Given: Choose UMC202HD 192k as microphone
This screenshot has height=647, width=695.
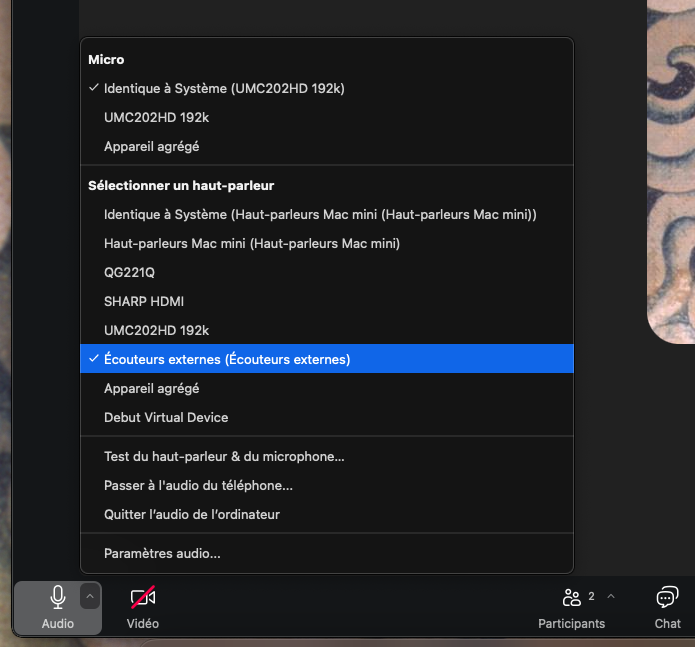Looking at the screenshot, I should pos(156,117).
